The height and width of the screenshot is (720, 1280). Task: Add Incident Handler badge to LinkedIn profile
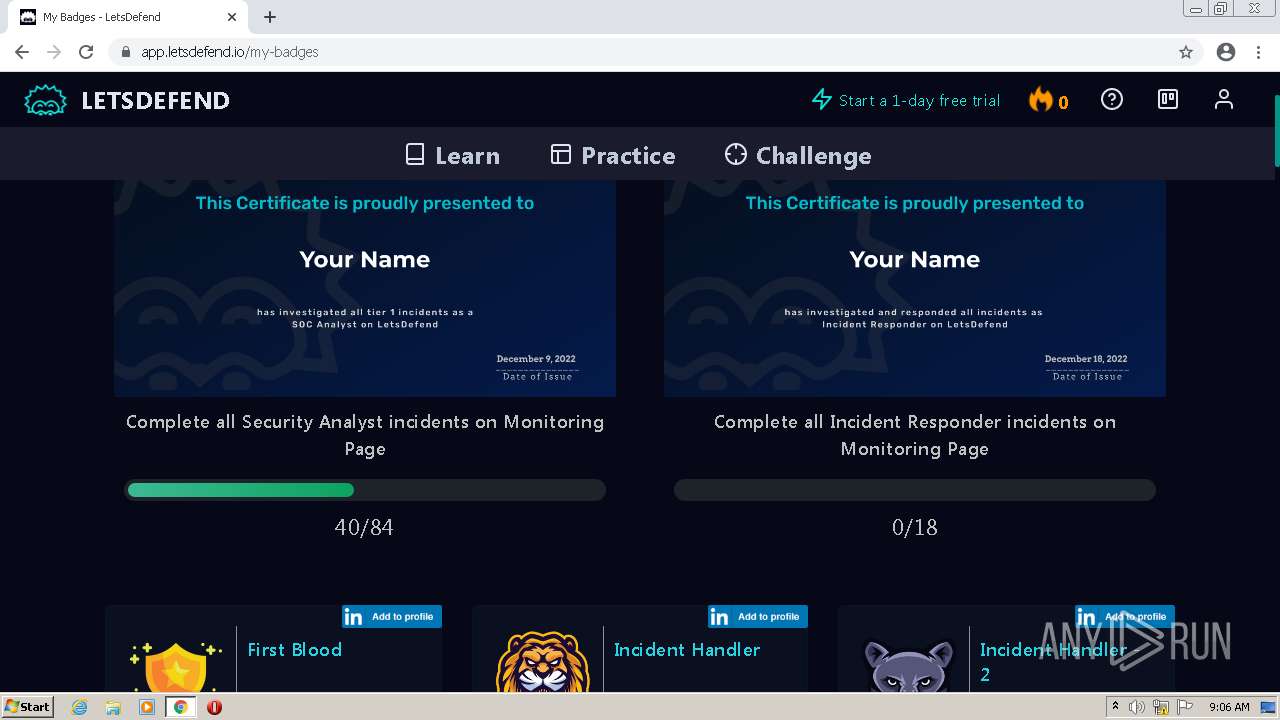tap(758, 617)
